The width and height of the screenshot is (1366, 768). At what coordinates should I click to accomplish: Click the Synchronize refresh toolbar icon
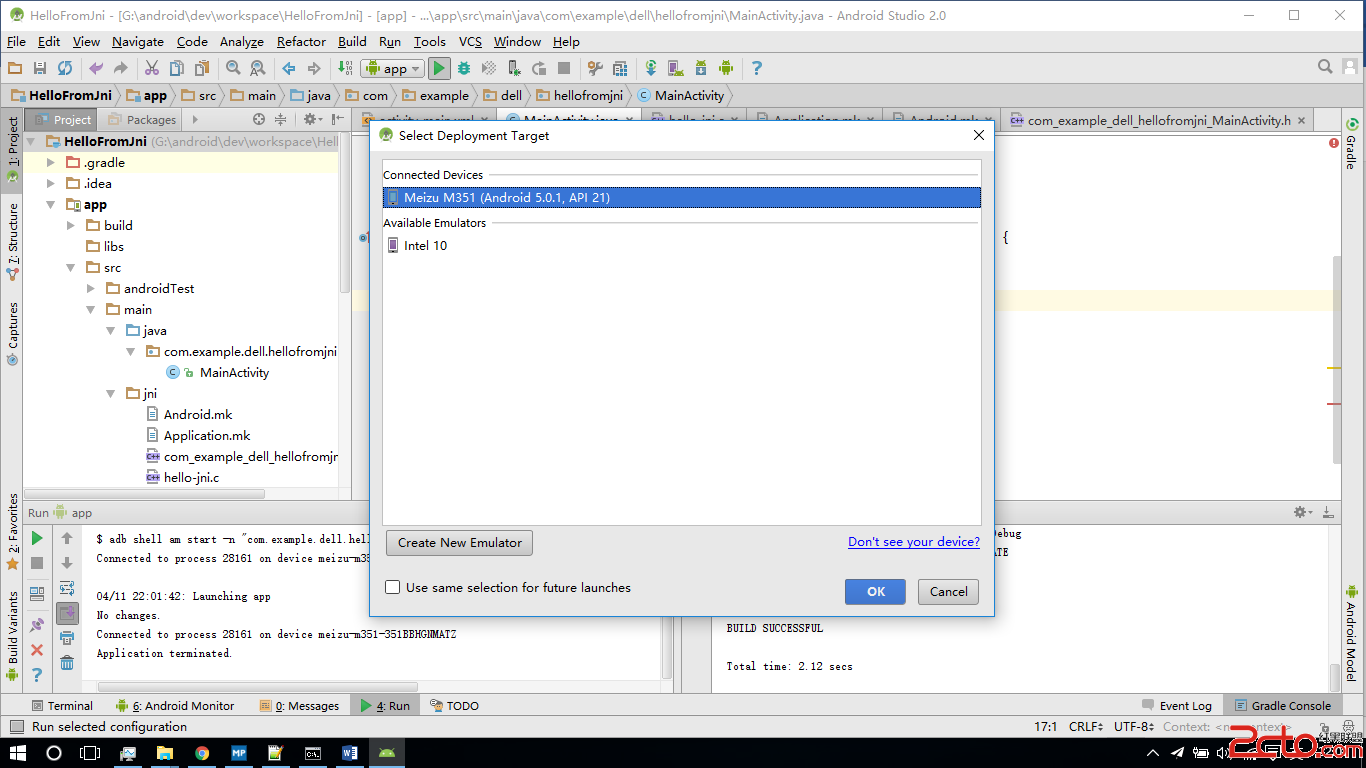pyautogui.click(x=65, y=68)
